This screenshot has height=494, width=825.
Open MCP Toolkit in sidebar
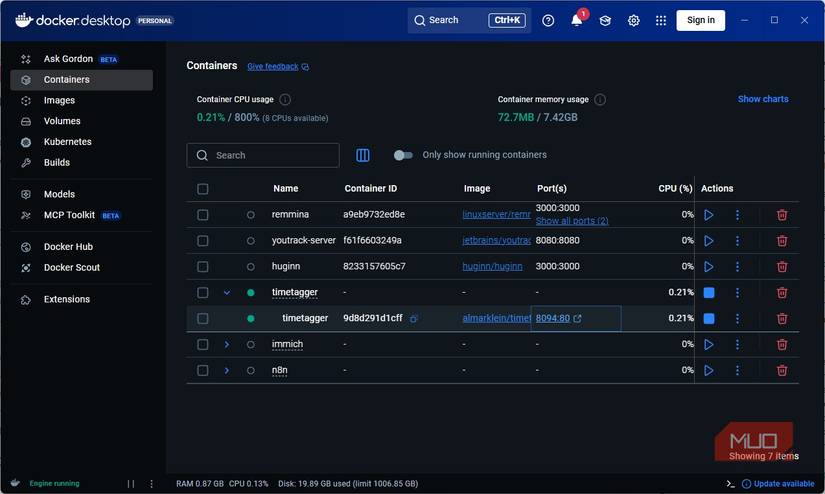tap(82, 215)
